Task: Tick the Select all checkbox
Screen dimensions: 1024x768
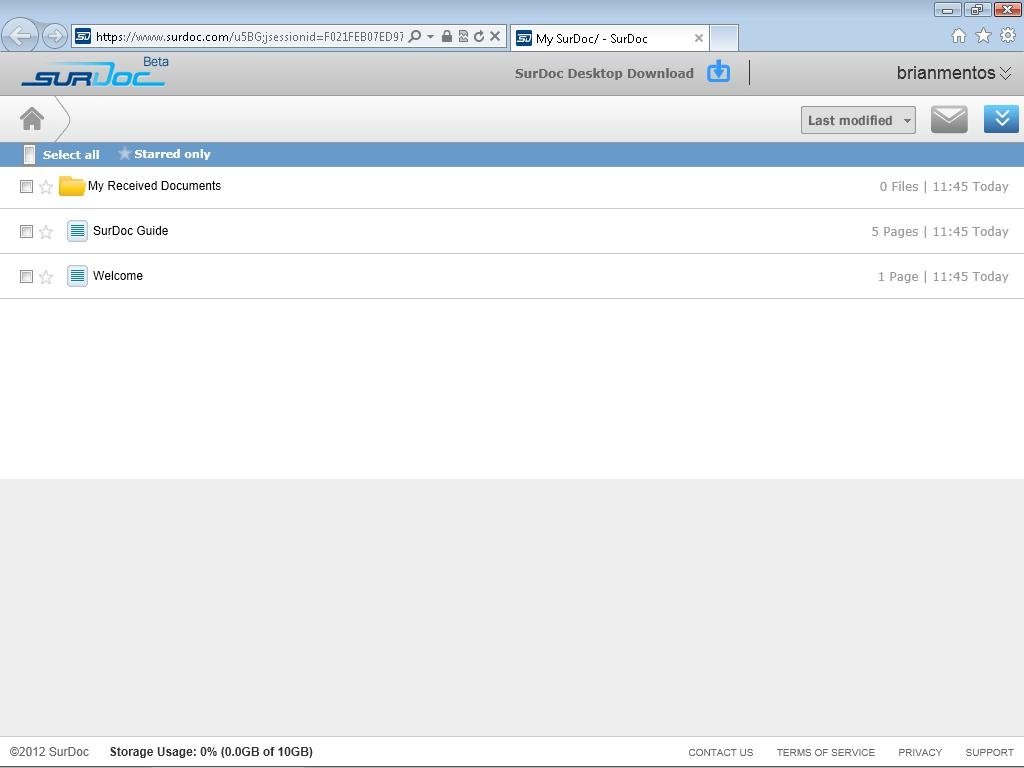Action: (x=29, y=154)
